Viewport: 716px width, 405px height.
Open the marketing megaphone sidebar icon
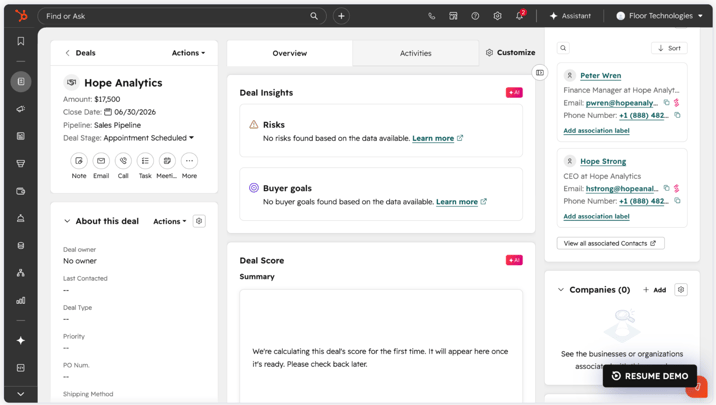pyautogui.click(x=21, y=109)
